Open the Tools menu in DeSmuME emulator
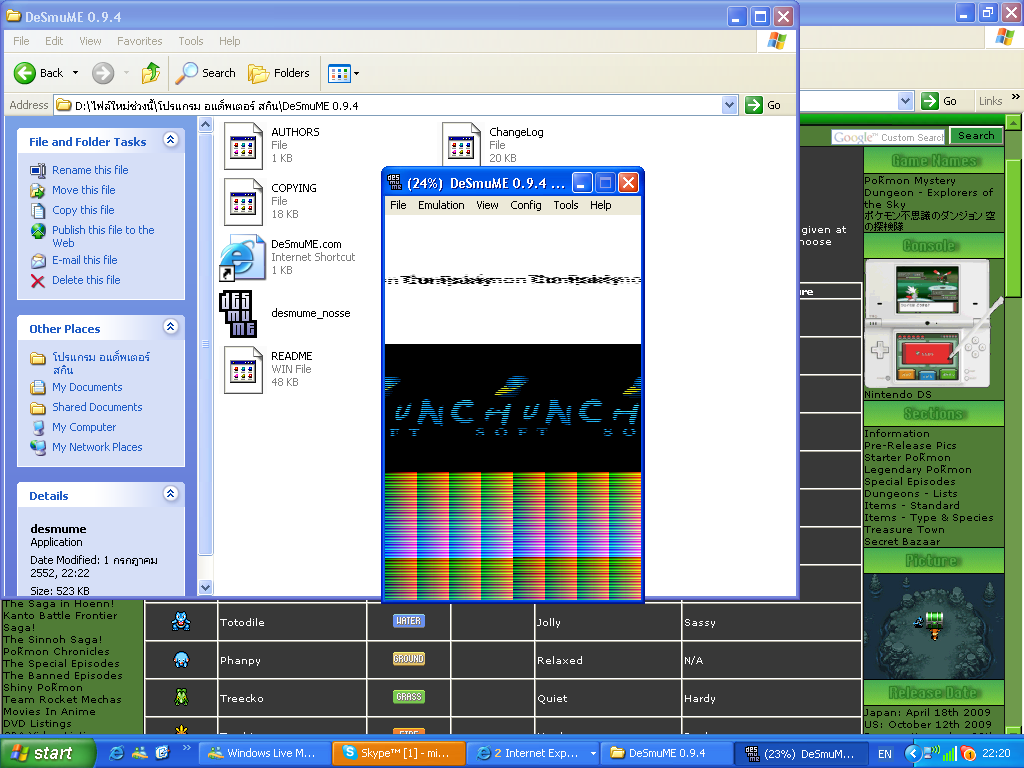Image resolution: width=1024 pixels, height=768 pixels. (566, 205)
